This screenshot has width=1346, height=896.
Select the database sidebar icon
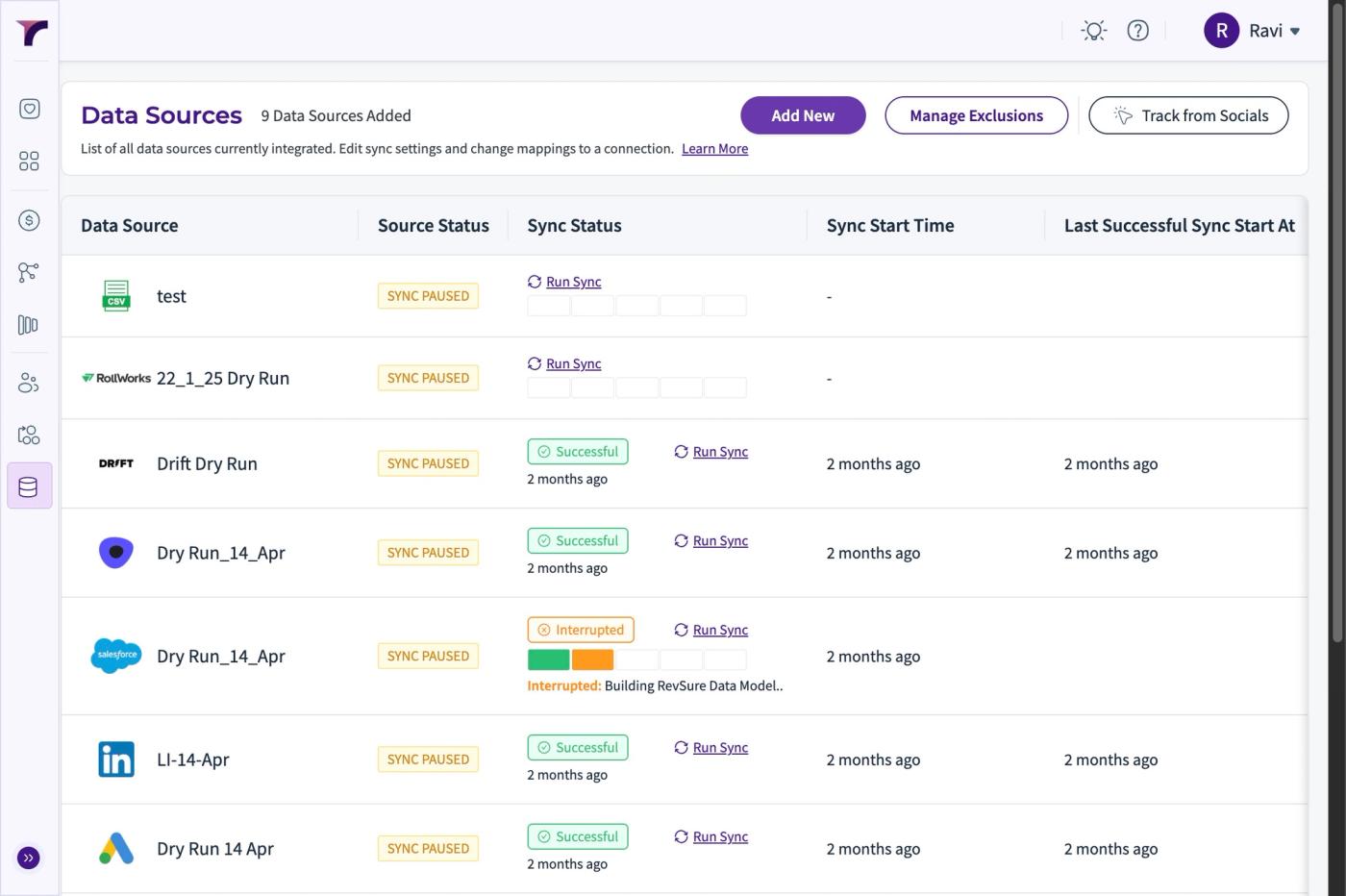coord(29,486)
